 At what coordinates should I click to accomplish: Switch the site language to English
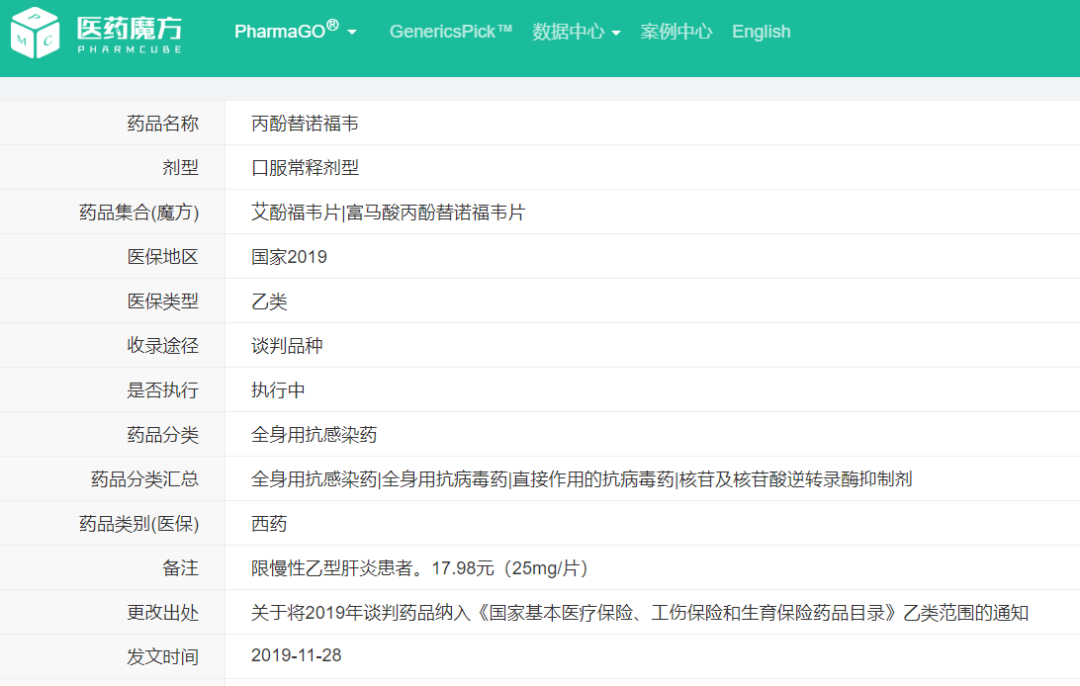pyautogui.click(x=761, y=31)
